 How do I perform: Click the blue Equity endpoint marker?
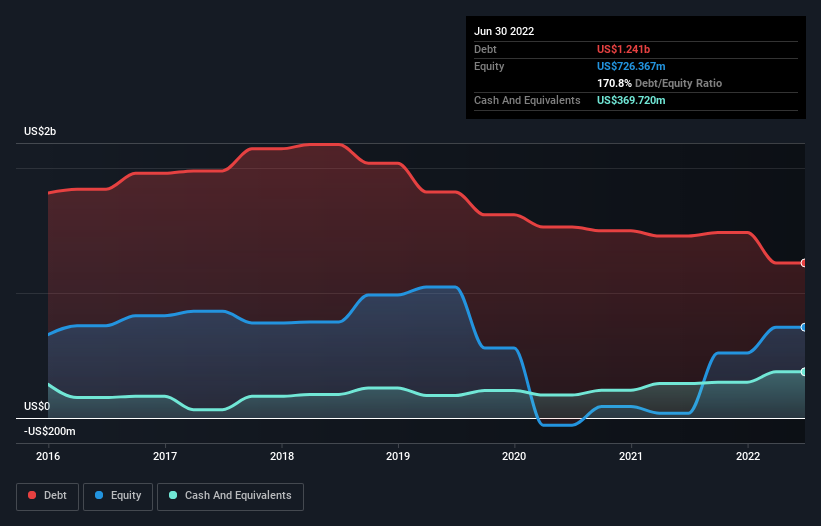[x=804, y=327]
